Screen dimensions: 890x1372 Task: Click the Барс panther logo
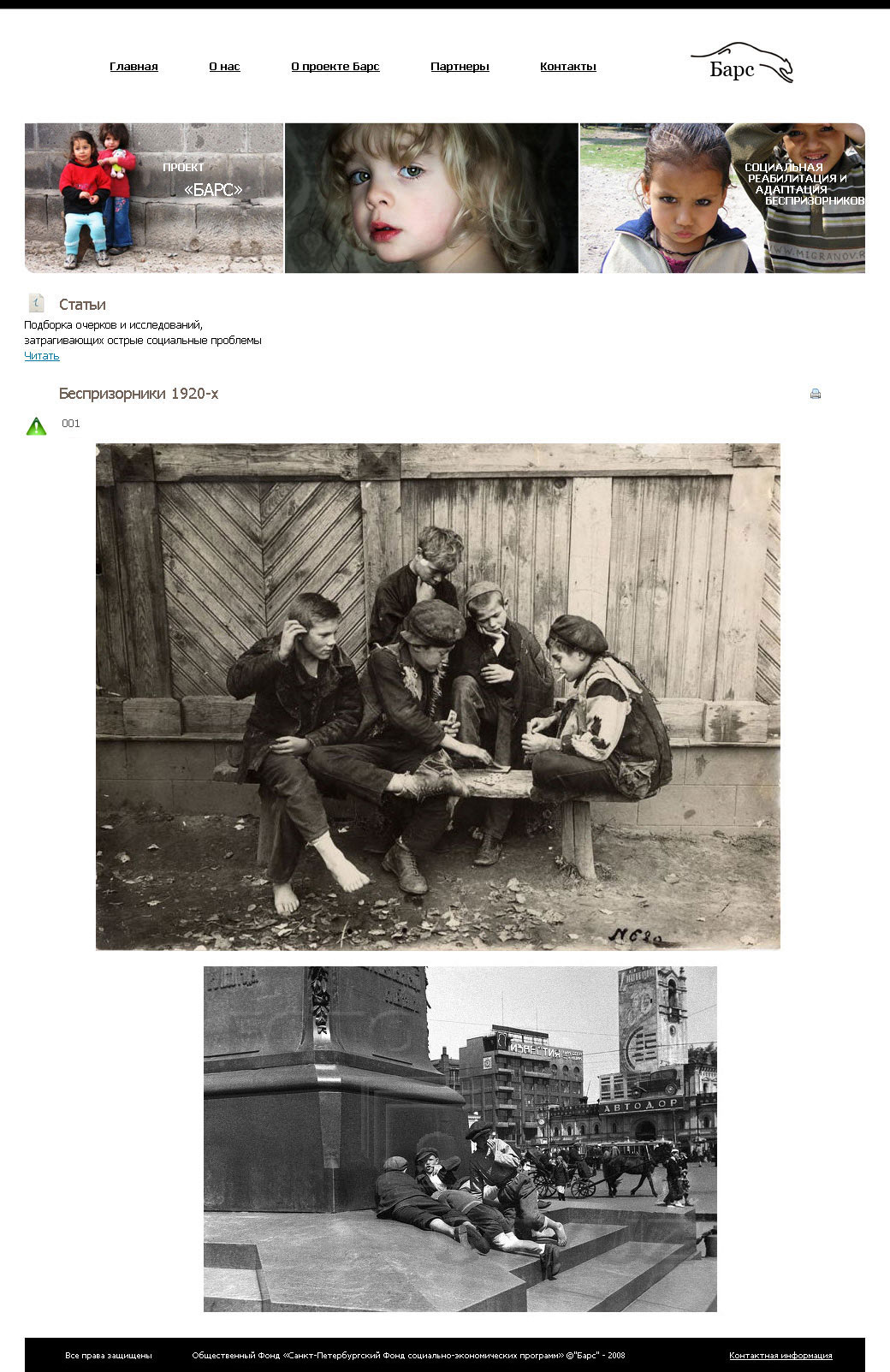(742, 63)
